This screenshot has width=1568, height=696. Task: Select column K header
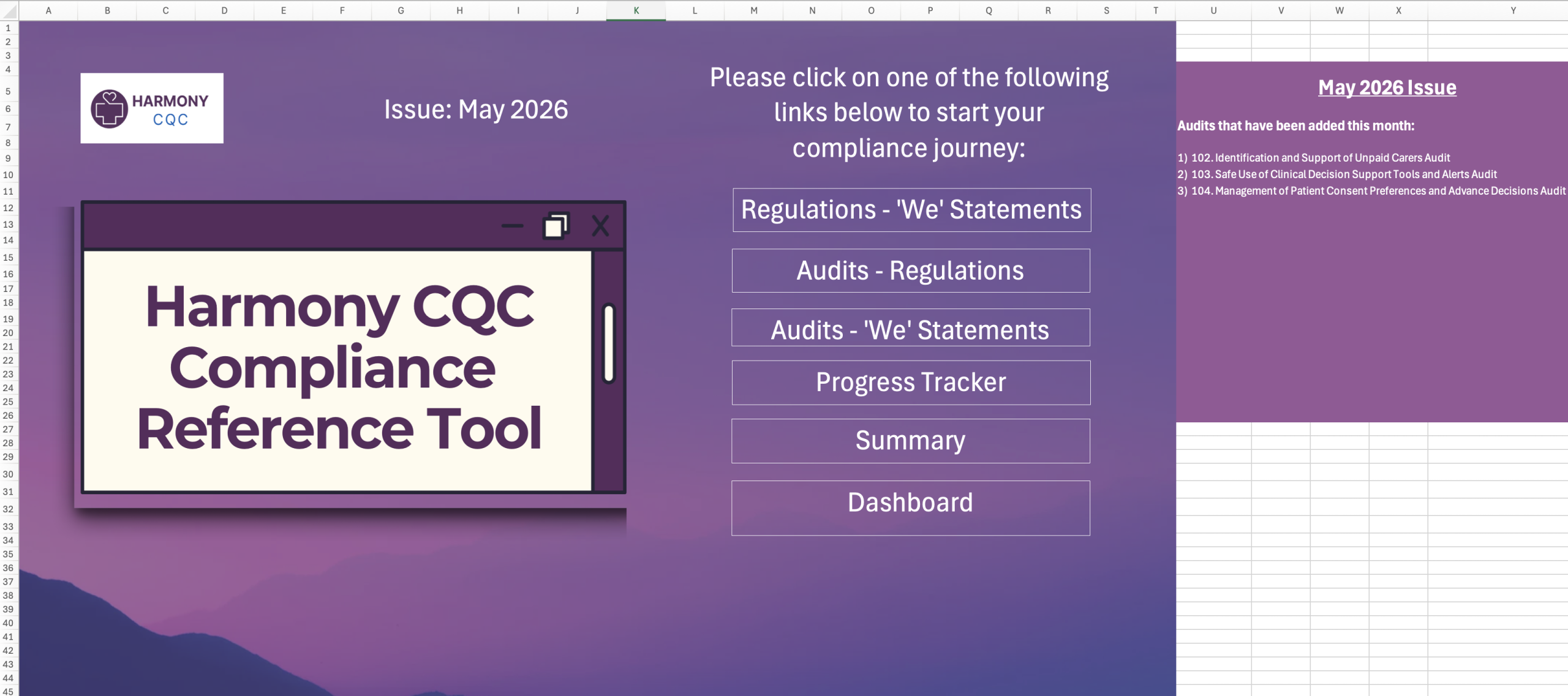pos(636,10)
